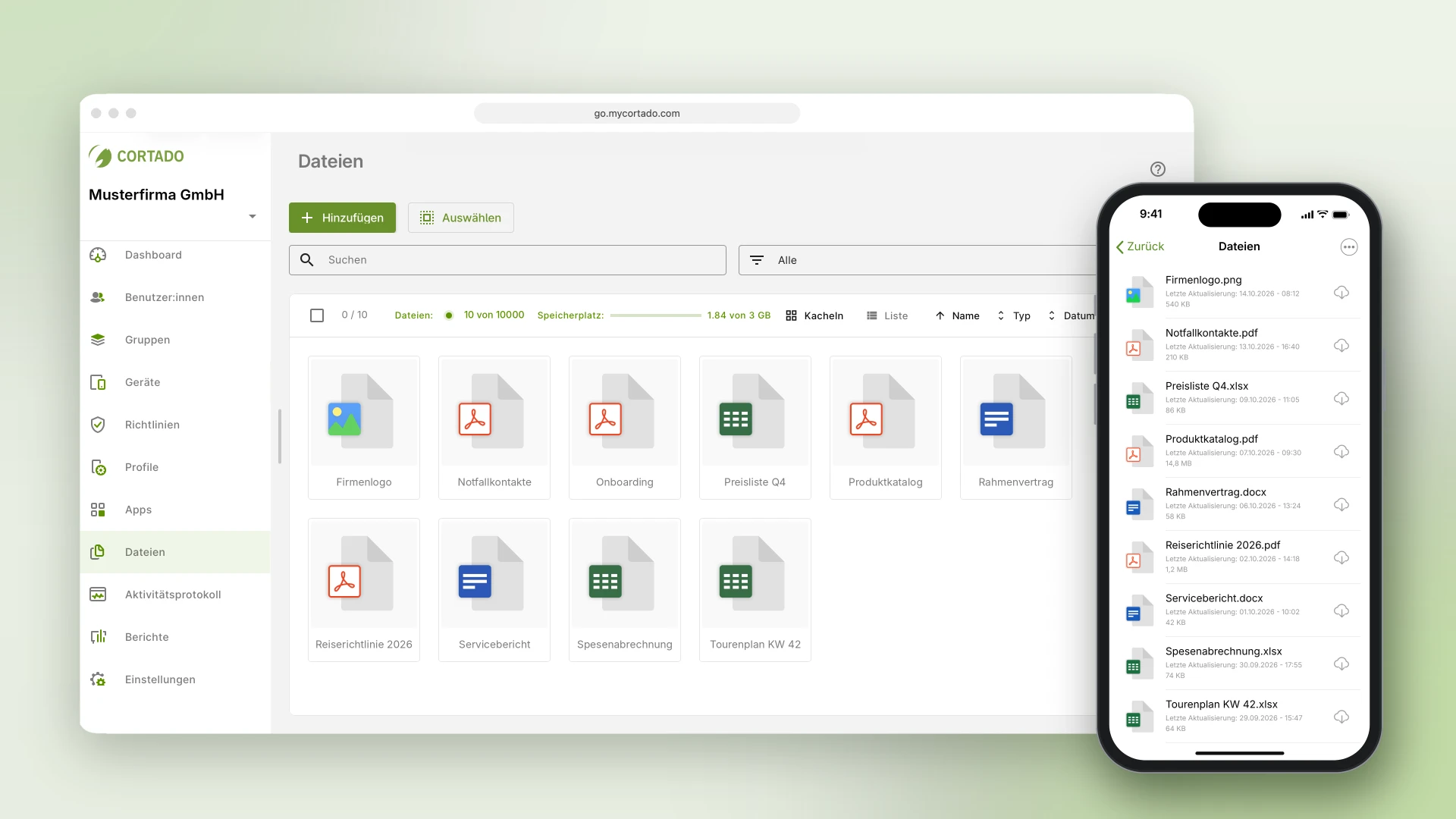Focus the Suchen search field
Screen dimensions: 1456x819
tap(507, 260)
